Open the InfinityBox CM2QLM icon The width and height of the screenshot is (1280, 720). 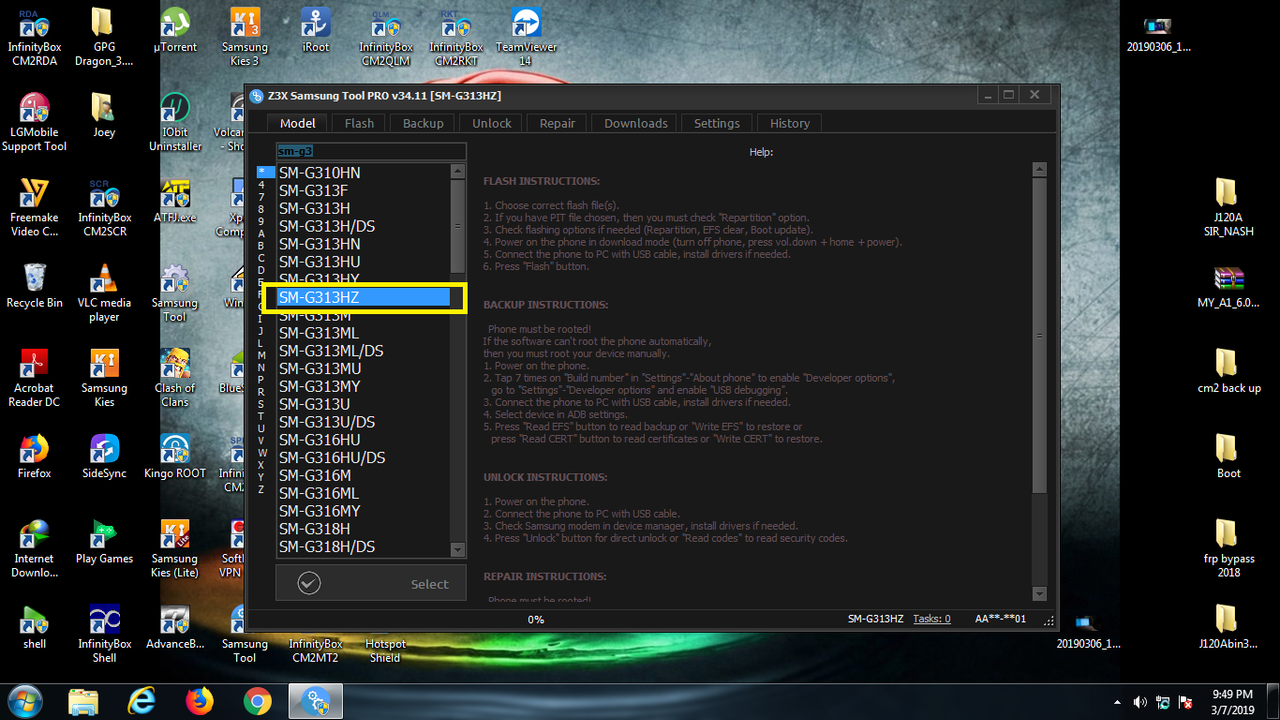coord(386,37)
